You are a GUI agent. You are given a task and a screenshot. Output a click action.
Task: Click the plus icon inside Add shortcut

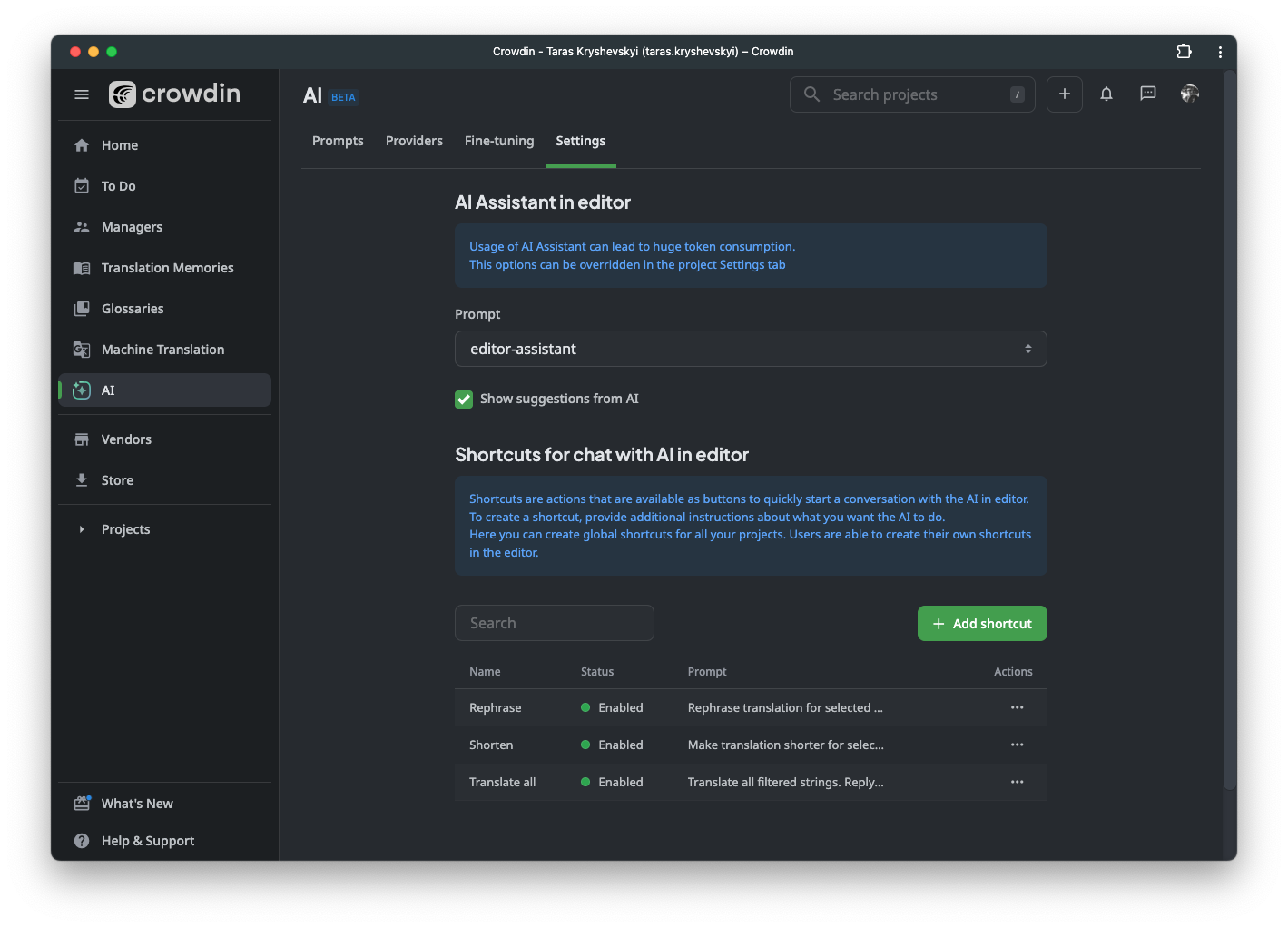[939, 624]
